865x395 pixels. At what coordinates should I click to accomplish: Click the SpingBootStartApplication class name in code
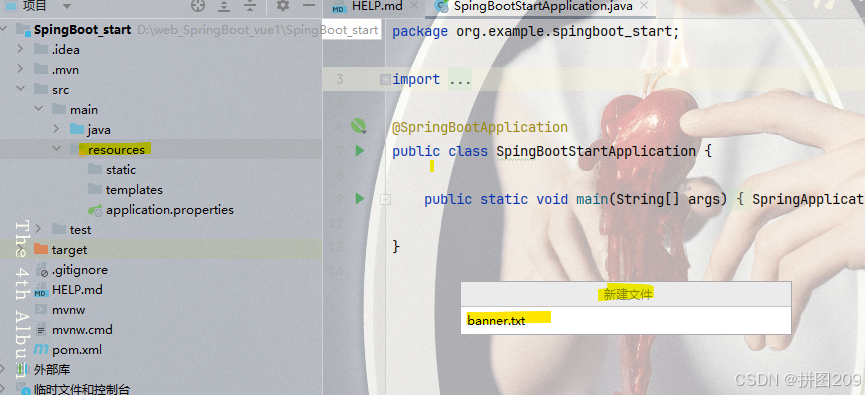(x=596, y=151)
